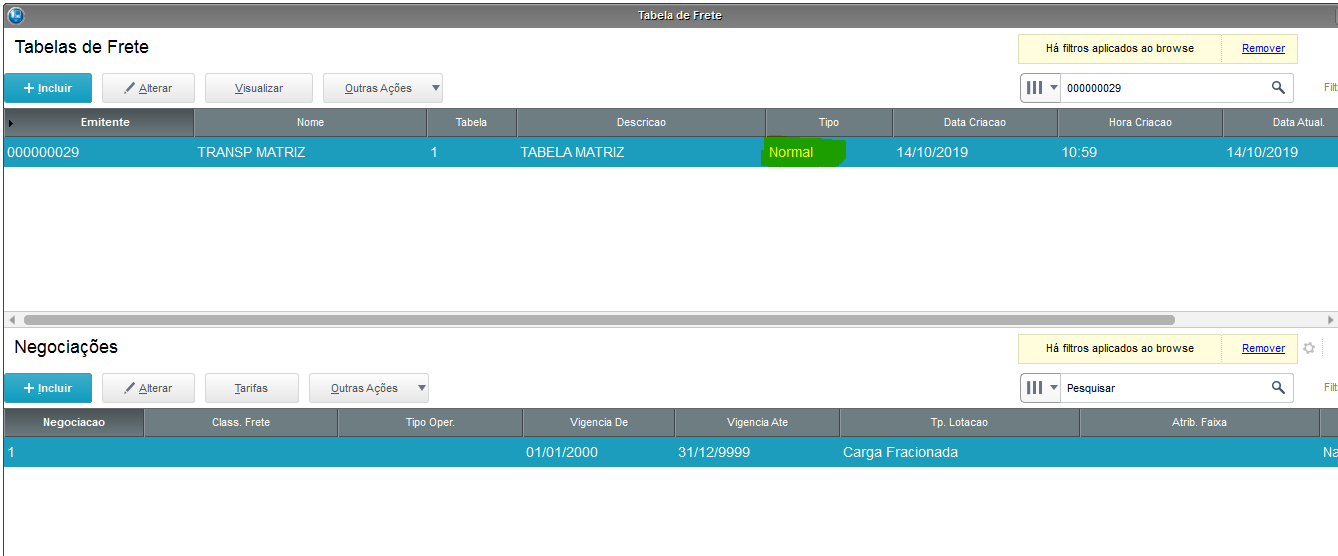Click the search magnifier icon in Negociações
This screenshot has width=1338, height=556.
[1278, 388]
